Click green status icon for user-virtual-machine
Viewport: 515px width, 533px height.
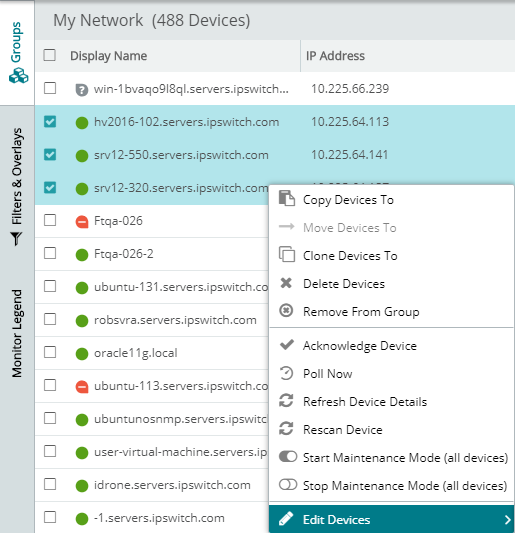pyautogui.click(x=82, y=452)
